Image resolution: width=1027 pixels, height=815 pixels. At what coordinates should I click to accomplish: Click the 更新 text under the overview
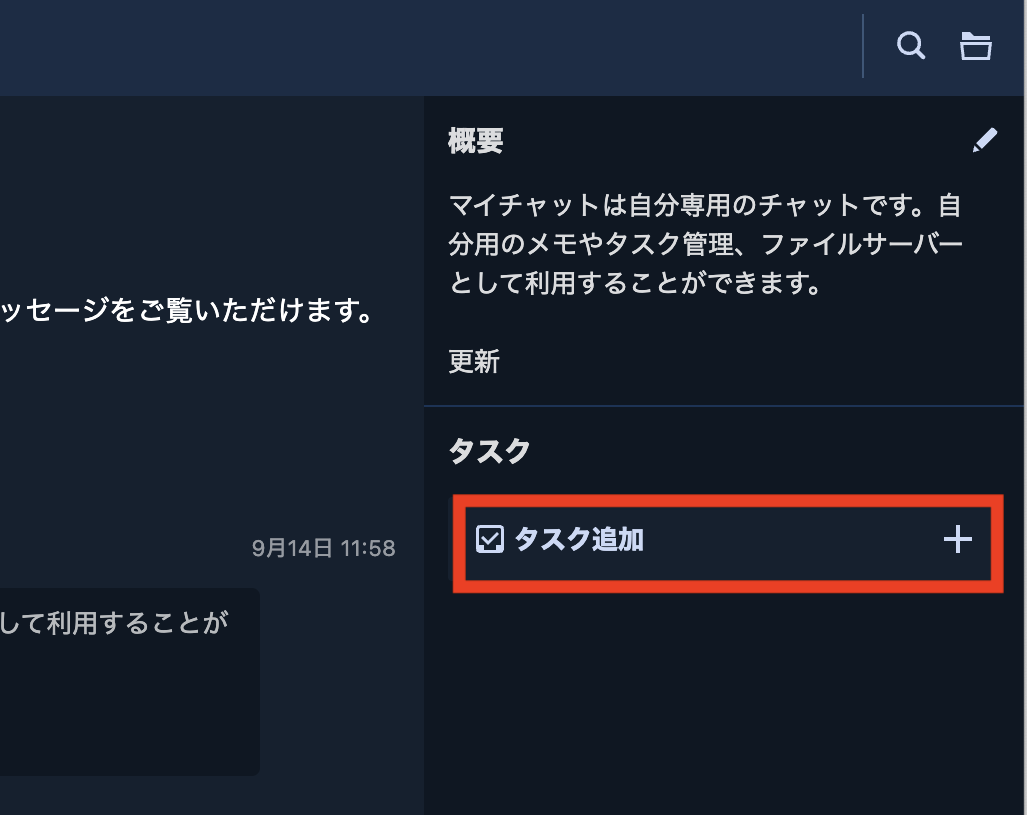click(474, 362)
